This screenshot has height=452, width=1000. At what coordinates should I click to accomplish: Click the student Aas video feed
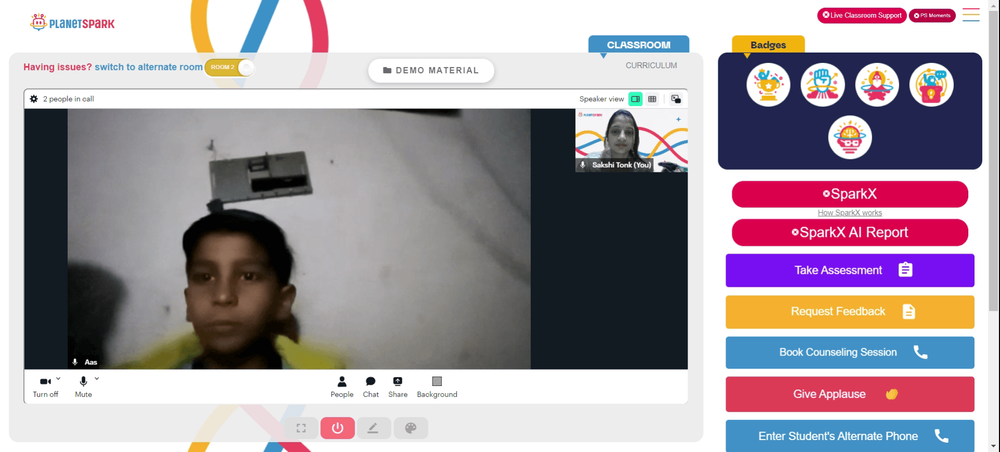tap(299, 238)
